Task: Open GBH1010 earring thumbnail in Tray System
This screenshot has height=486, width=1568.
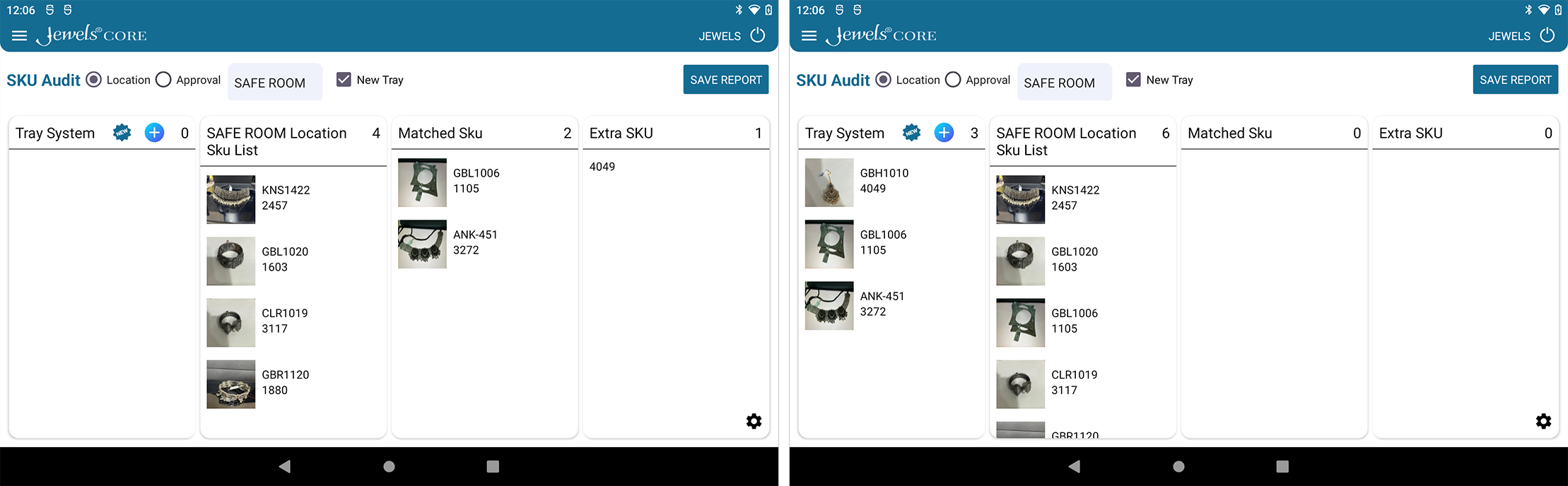Action: [829, 182]
